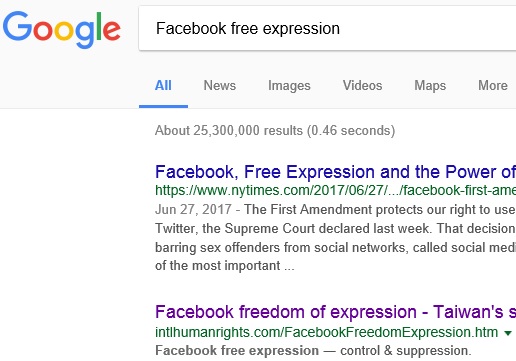Click the intlhumanrights.com green URL

[326, 332]
